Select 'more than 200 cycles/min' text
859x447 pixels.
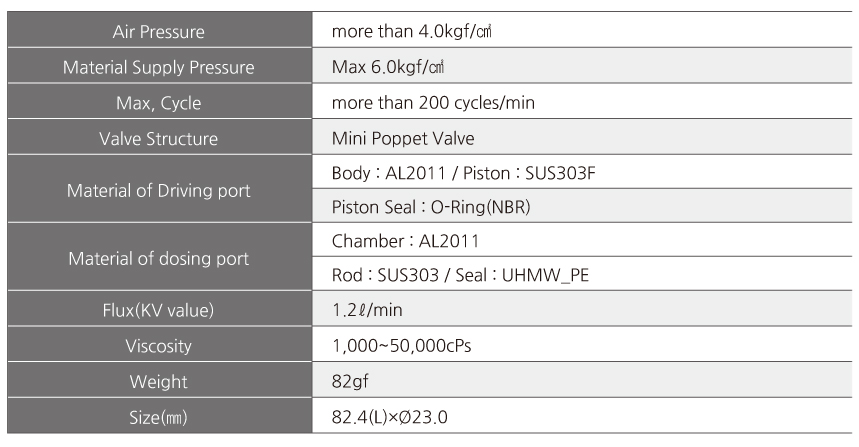(433, 102)
